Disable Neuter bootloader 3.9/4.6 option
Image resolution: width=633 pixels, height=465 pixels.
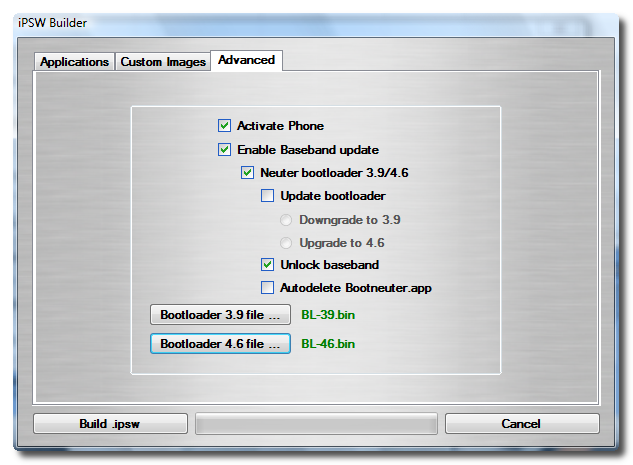[x=247, y=173]
